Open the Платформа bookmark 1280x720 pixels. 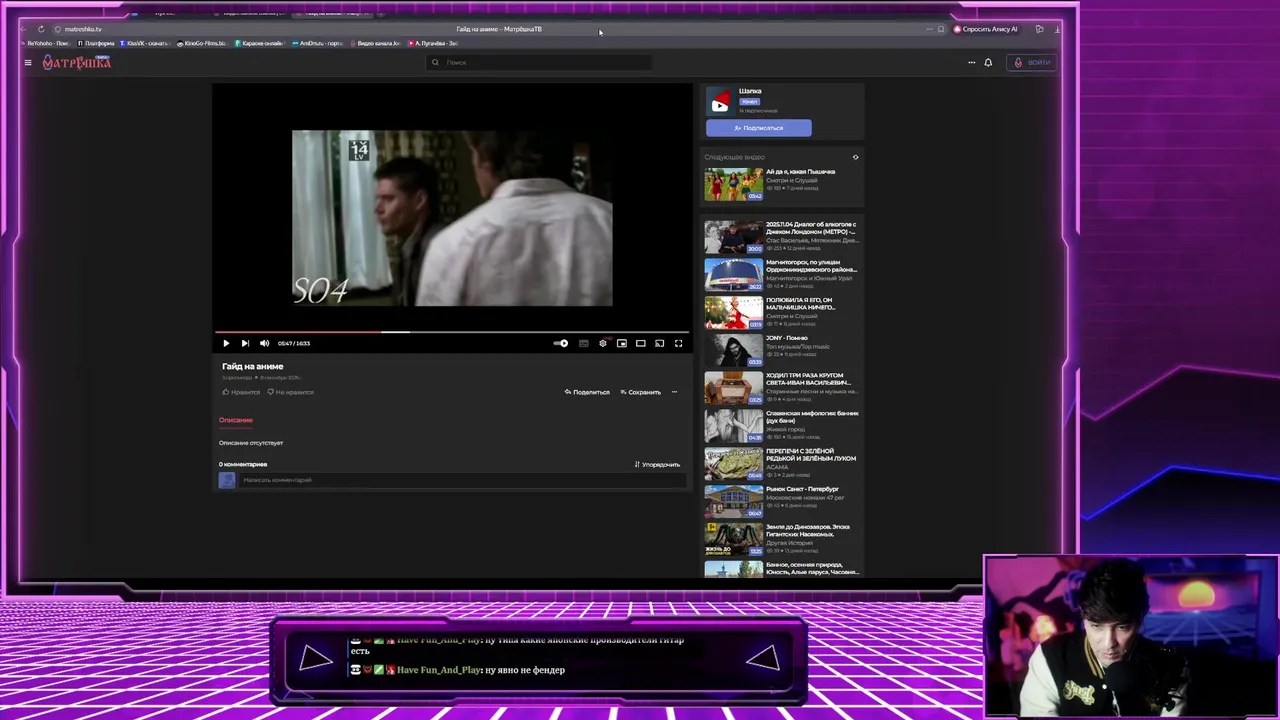(96, 43)
